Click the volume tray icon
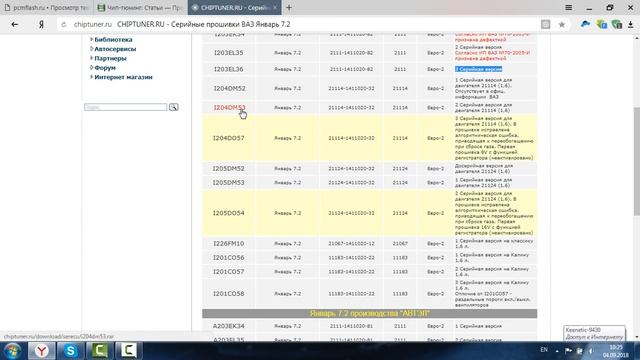 [x=591, y=351]
